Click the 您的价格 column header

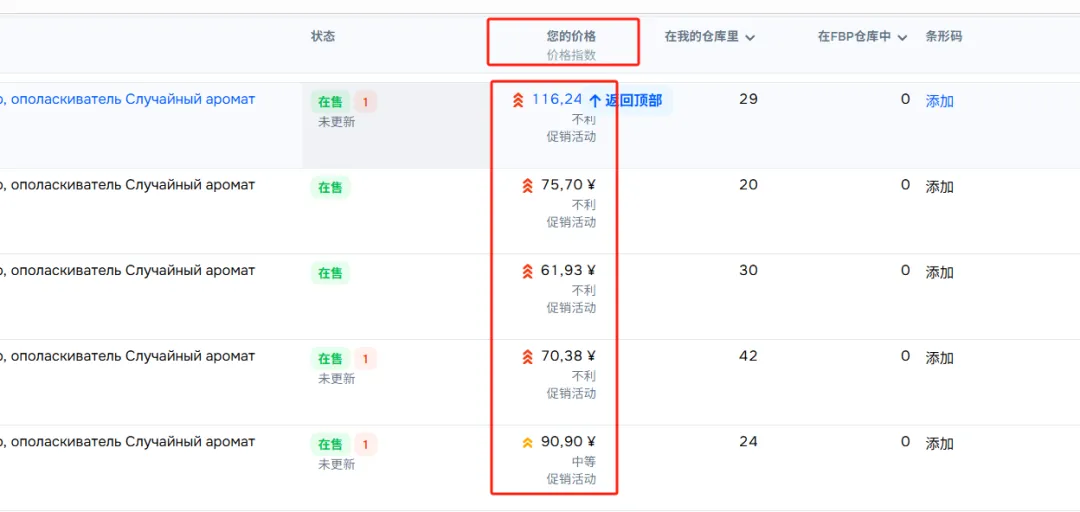click(x=571, y=36)
